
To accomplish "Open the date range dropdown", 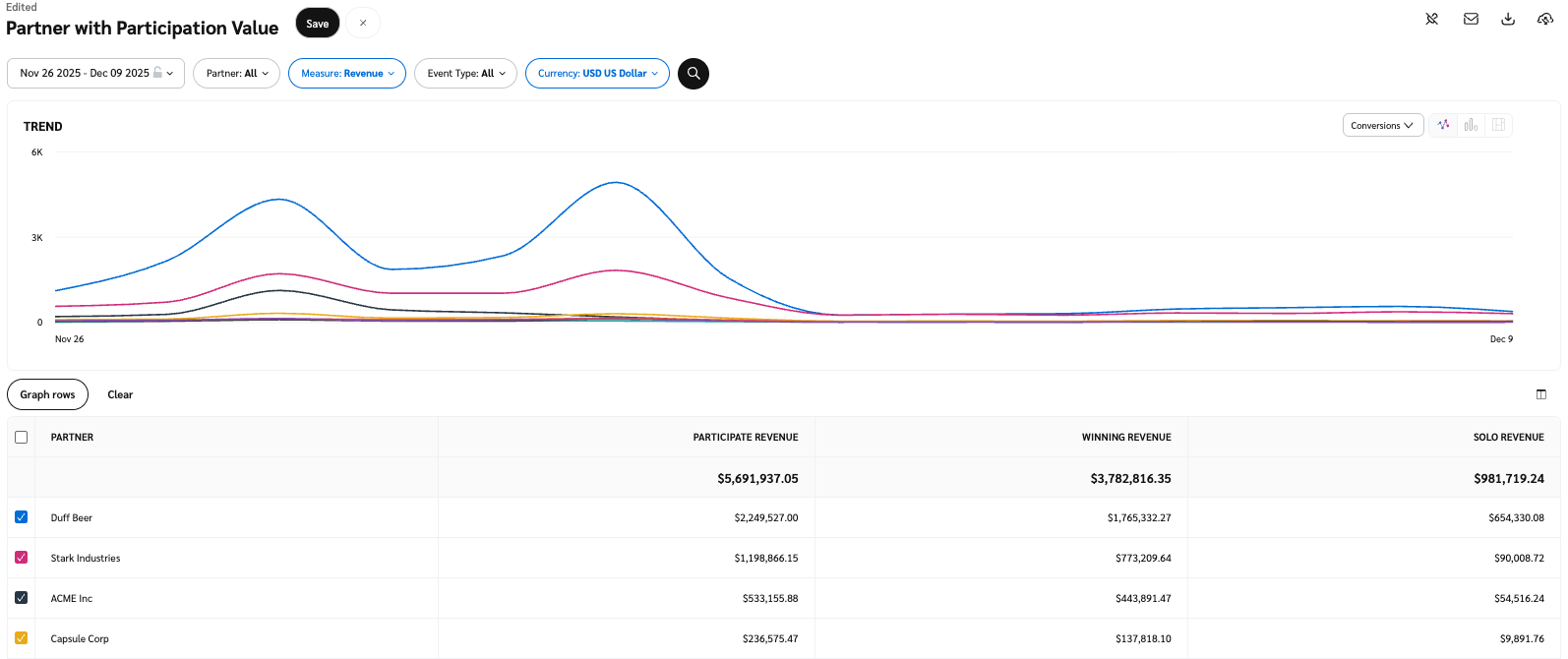I will coord(95,74).
